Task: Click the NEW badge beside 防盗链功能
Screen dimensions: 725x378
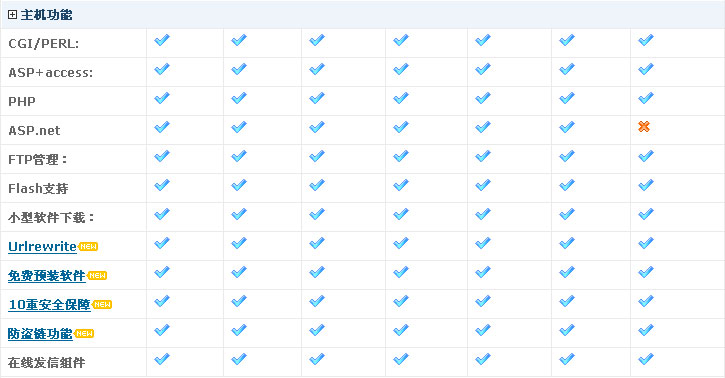Action: pyautogui.click(x=84, y=333)
